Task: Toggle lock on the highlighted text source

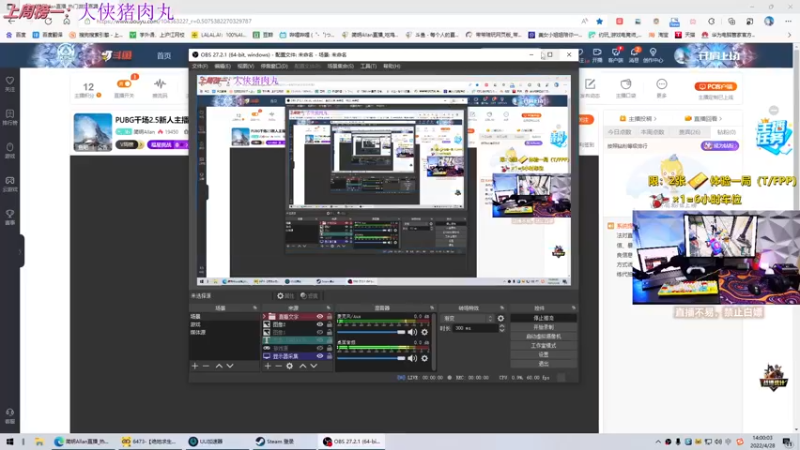Action: click(x=329, y=340)
